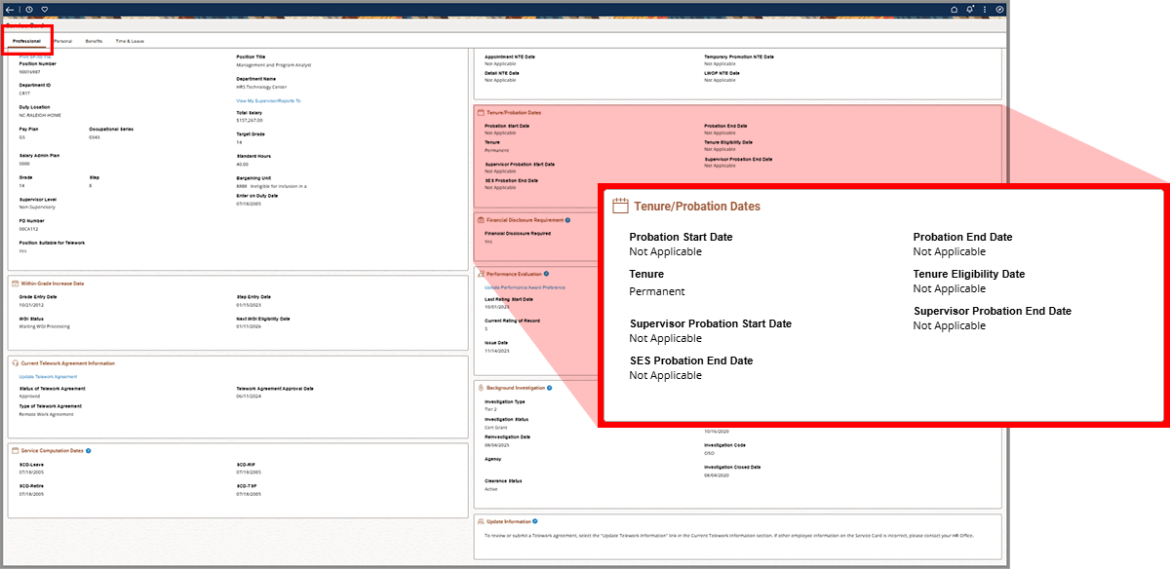
Task: Click the Update Information help icon
Action: [535, 521]
